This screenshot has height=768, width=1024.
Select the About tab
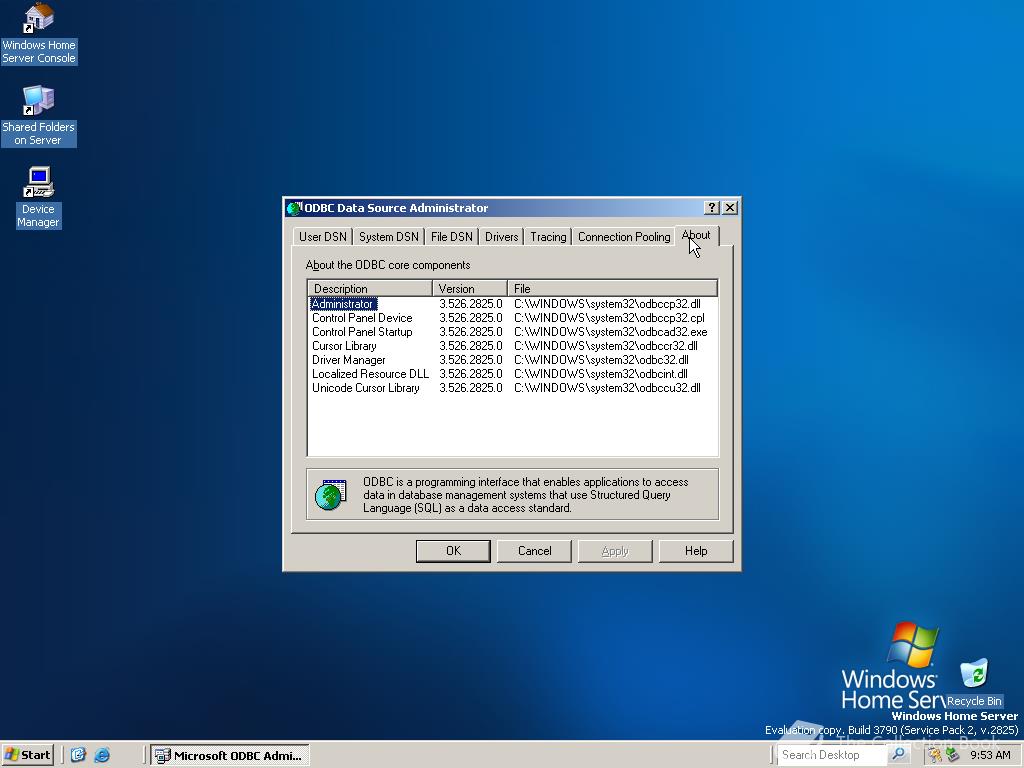[696, 235]
